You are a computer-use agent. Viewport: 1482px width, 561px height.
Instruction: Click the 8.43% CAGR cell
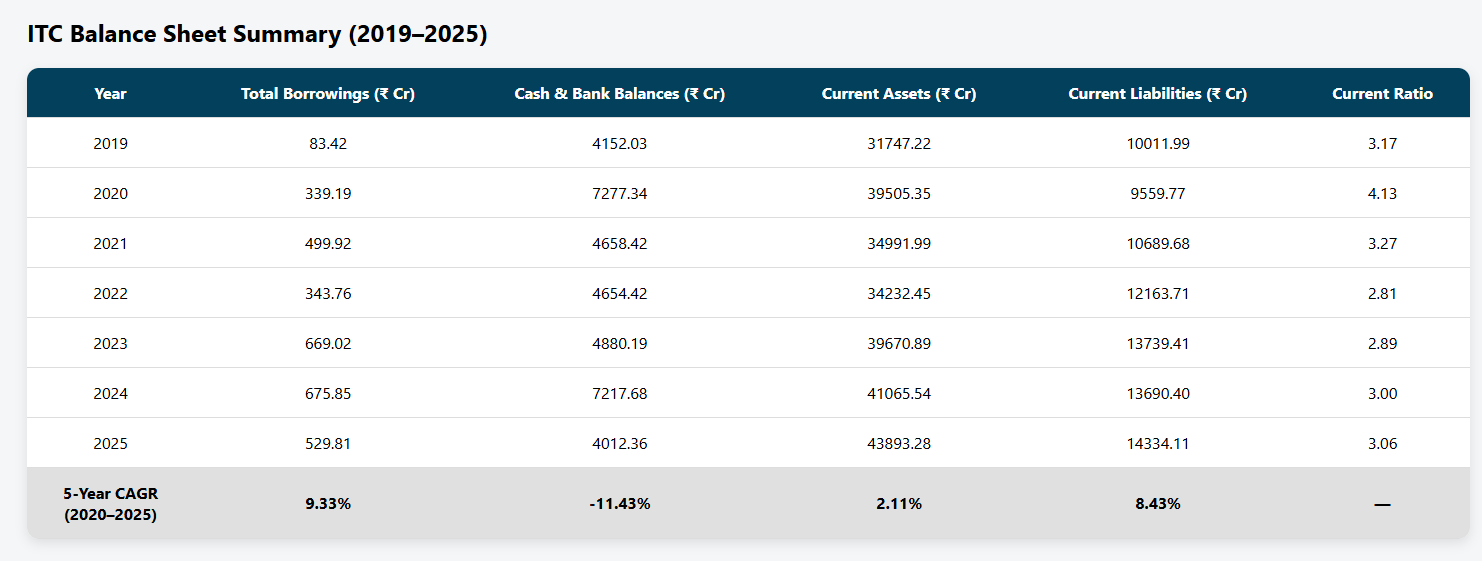(1158, 504)
